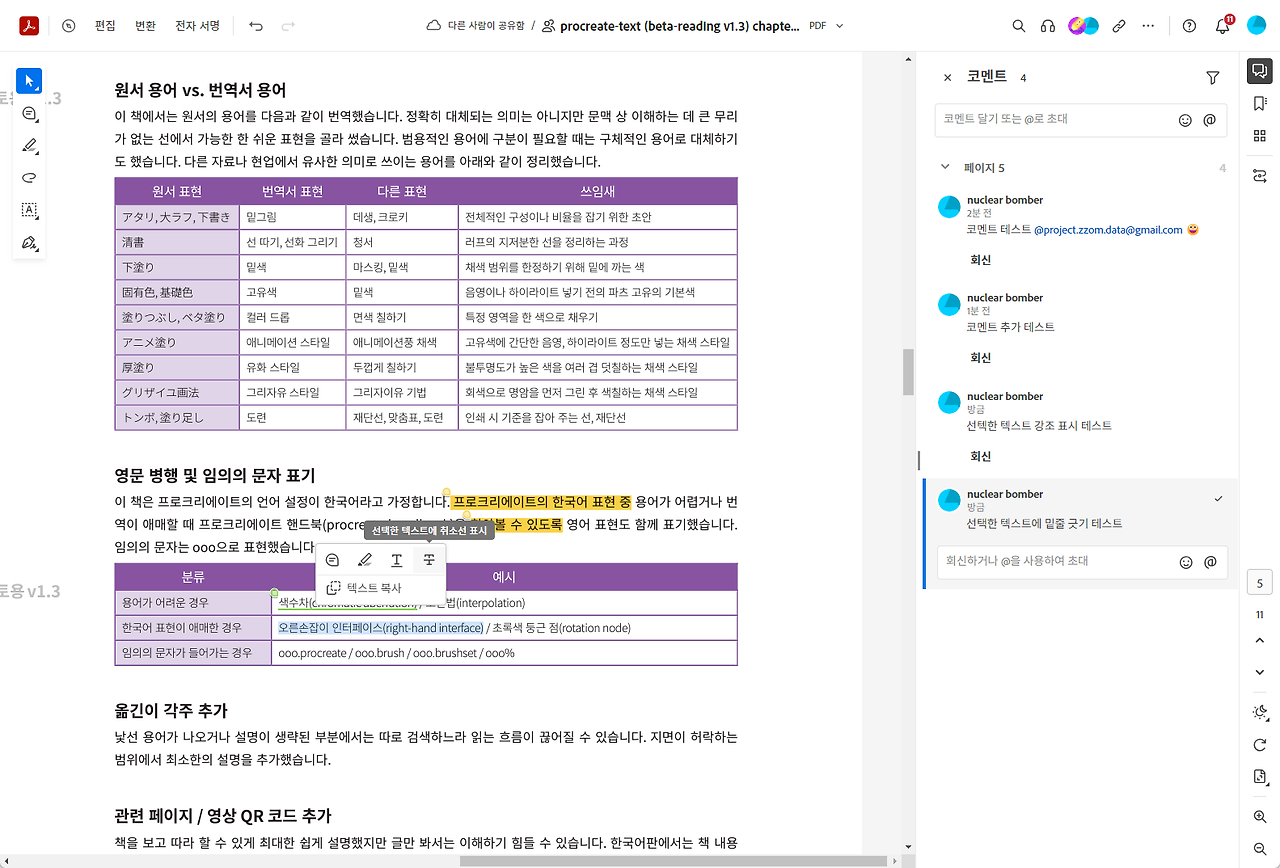Click the heading 영문 병행 및 임의의 문자 표기
Viewport: 1280px width, 868px height.
click(215, 475)
